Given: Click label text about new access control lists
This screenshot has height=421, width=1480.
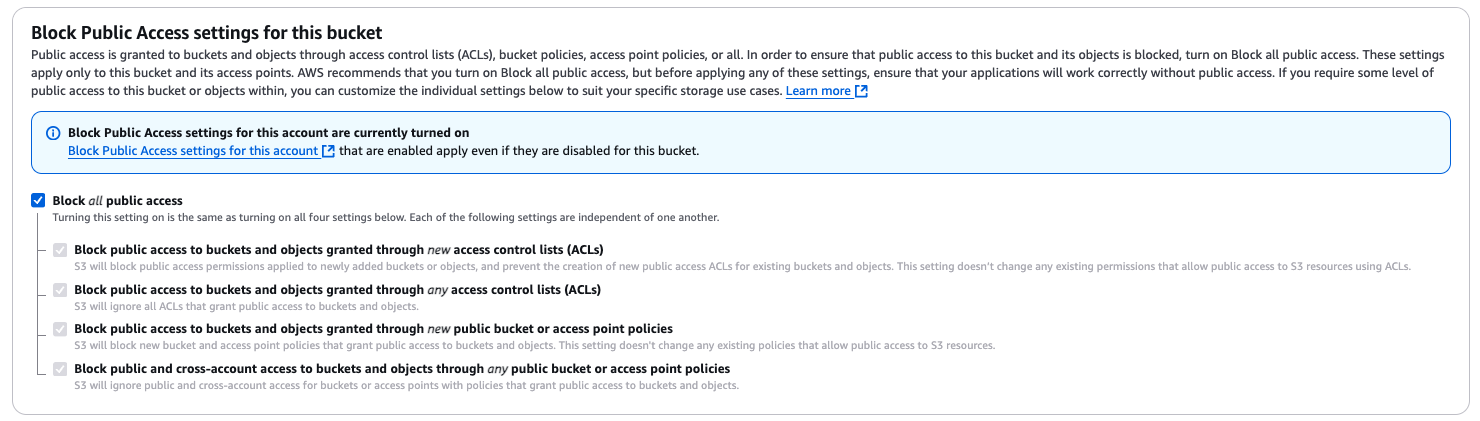Looking at the screenshot, I should [x=338, y=249].
